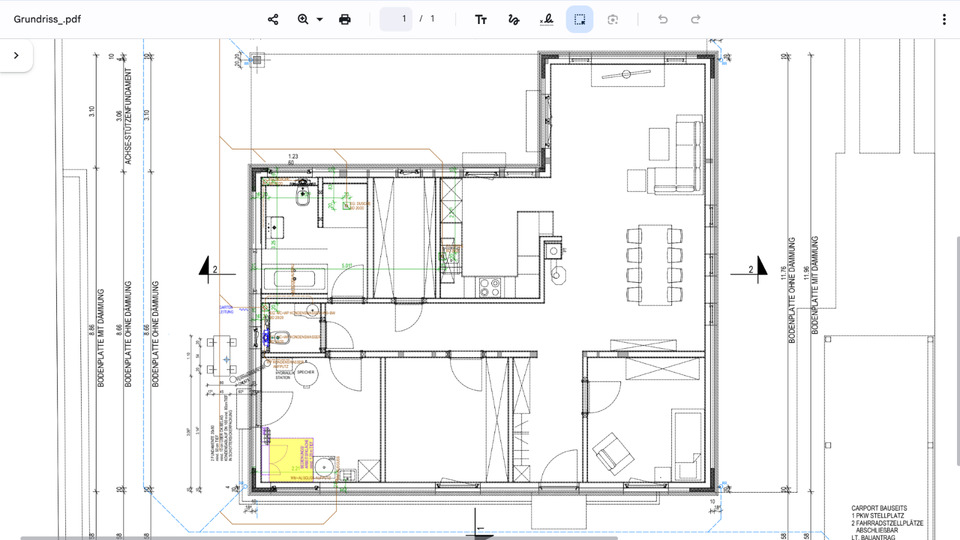
Task: Click the zoom magnifier icon
Action: coord(303,19)
